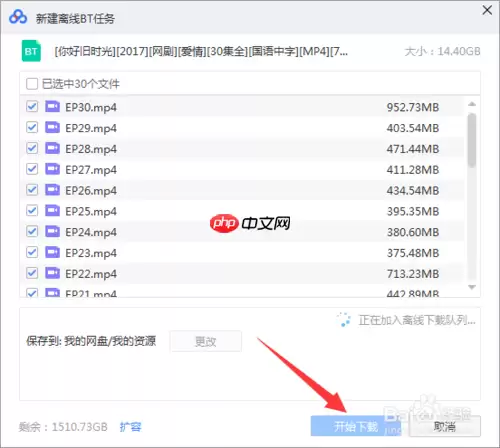
Task: Click the 375.48MB size value
Action: point(413,253)
